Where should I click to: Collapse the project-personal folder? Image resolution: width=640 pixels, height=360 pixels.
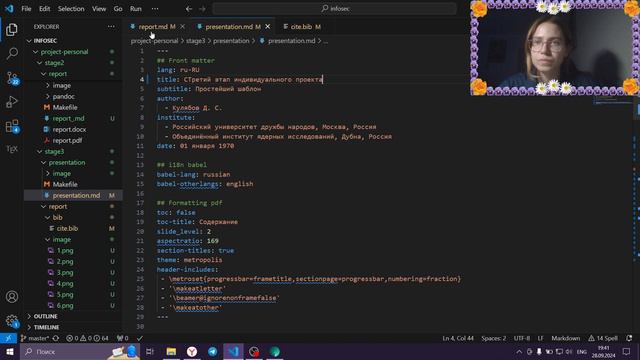tap(64, 52)
